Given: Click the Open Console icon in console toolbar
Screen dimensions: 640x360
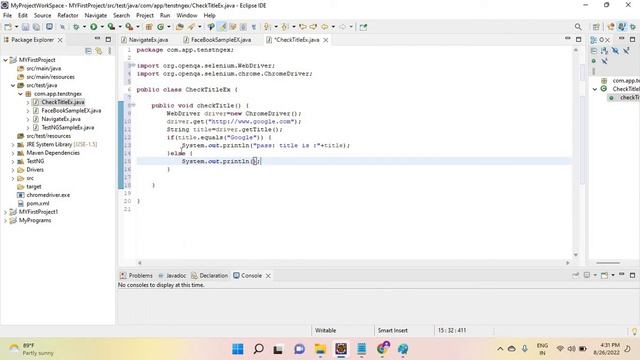Looking at the screenshot, I should (604, 275).
